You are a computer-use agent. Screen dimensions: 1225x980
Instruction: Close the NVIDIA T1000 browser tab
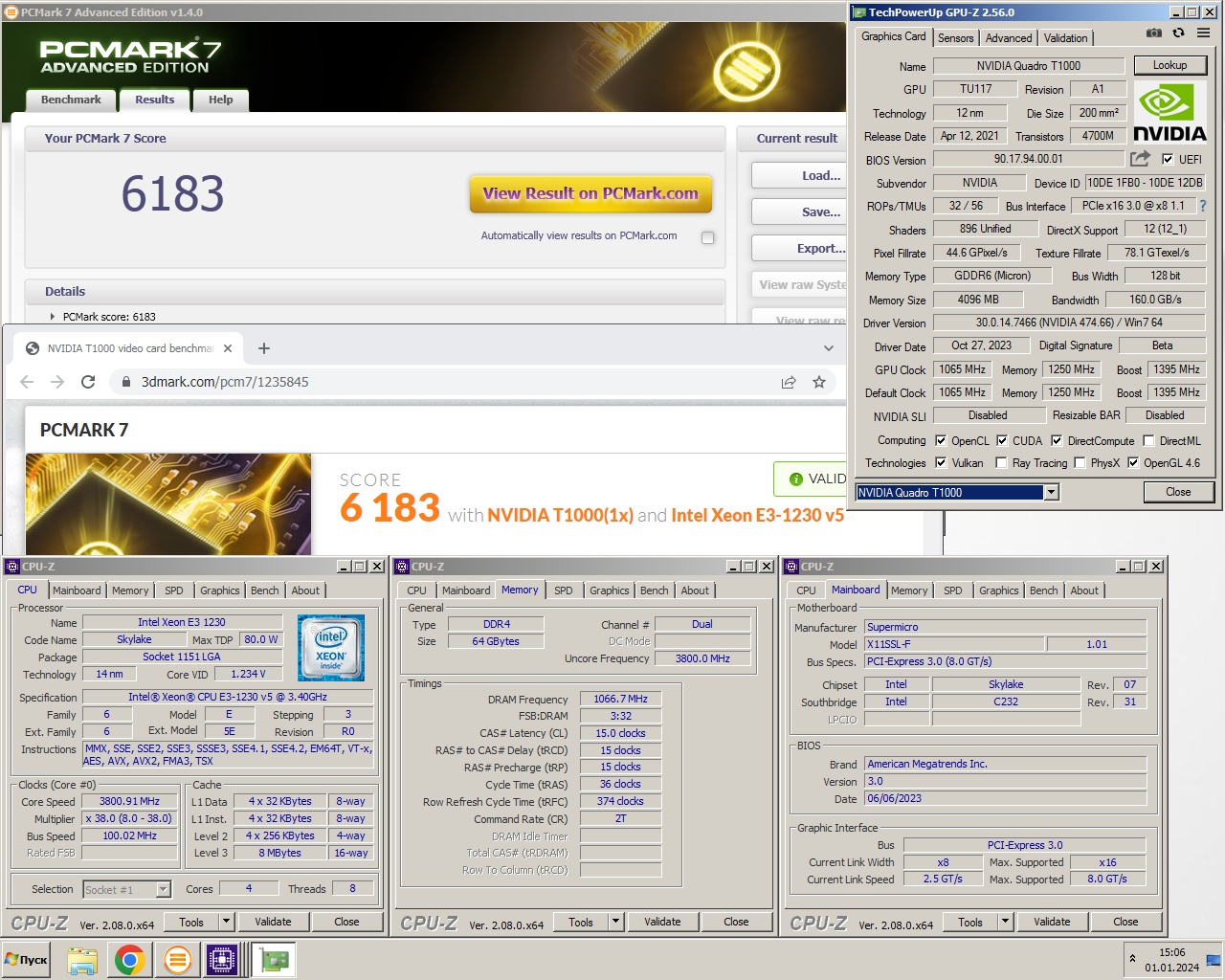point(228,348)
